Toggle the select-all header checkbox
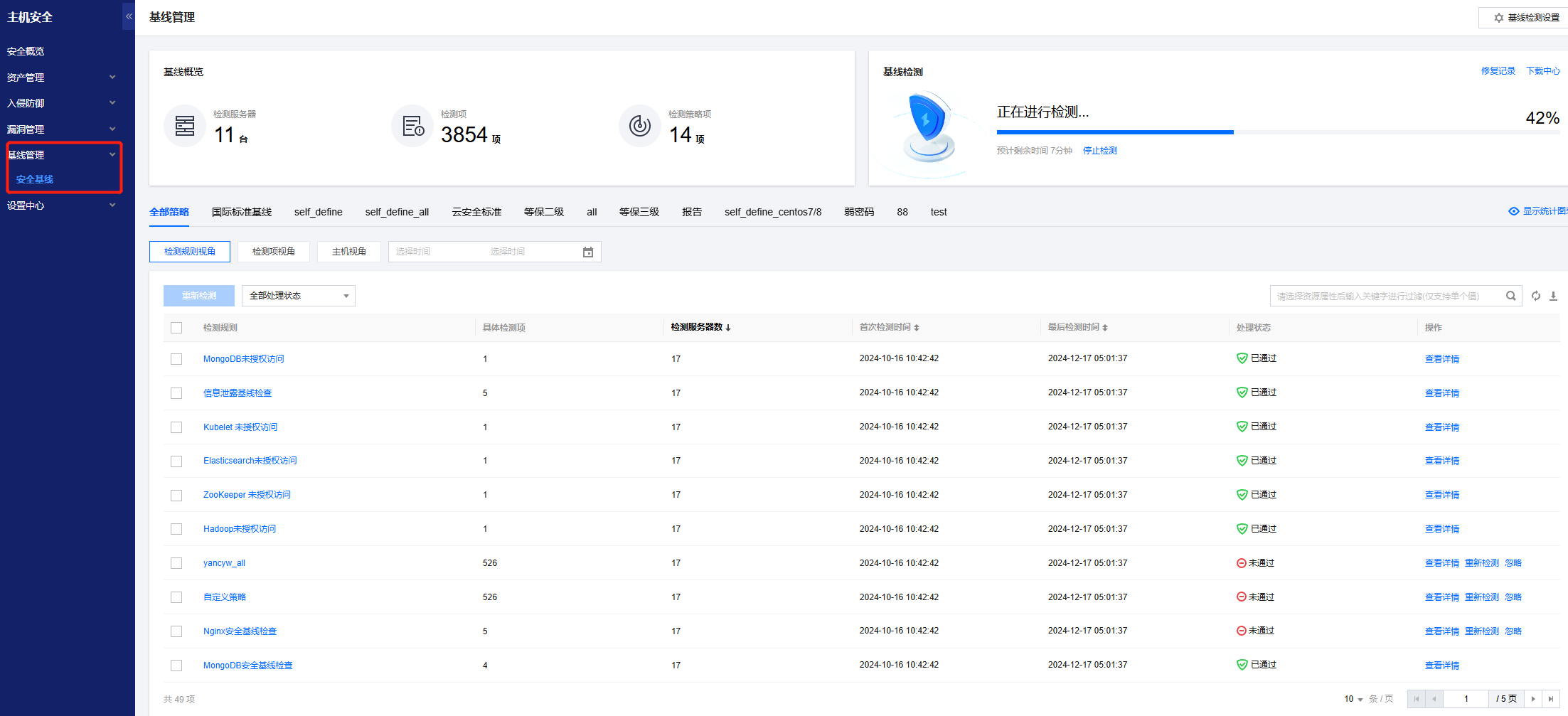 click(x=176, y=328)
